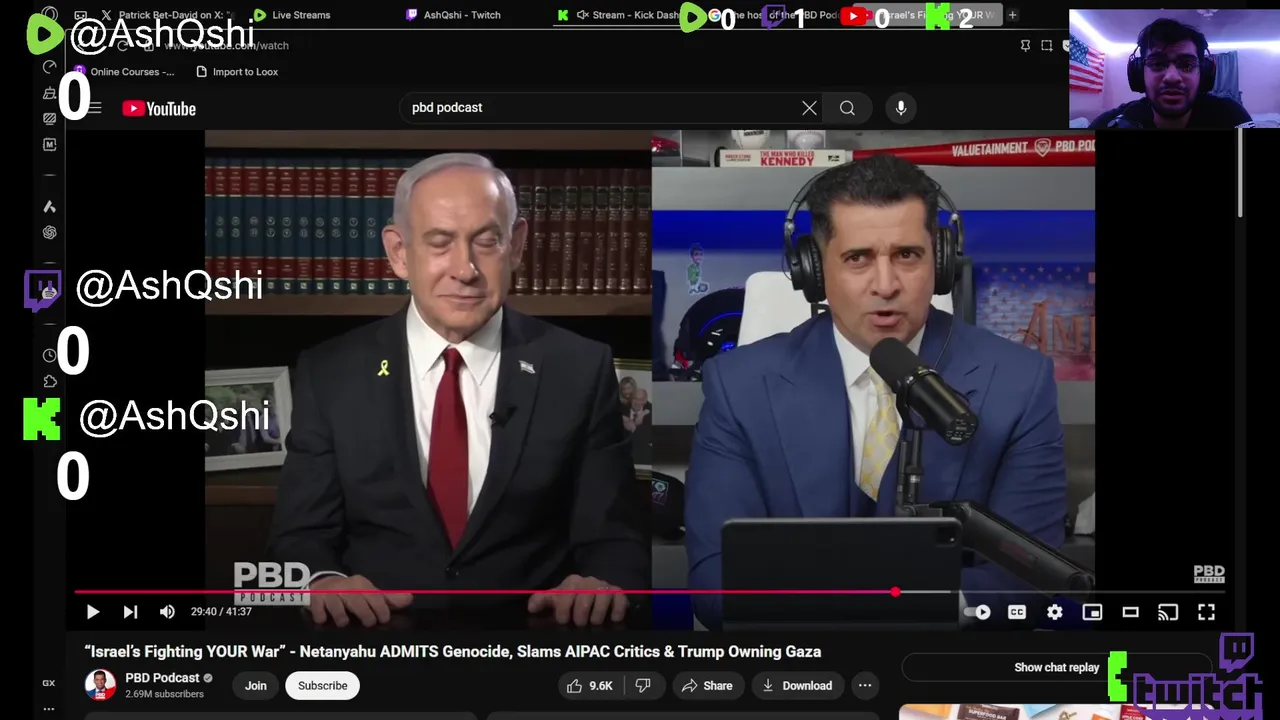The height and width of the screenshot is (720, 1280).
Task: Open the sidebar history clock icon
Action: [49, 356]
